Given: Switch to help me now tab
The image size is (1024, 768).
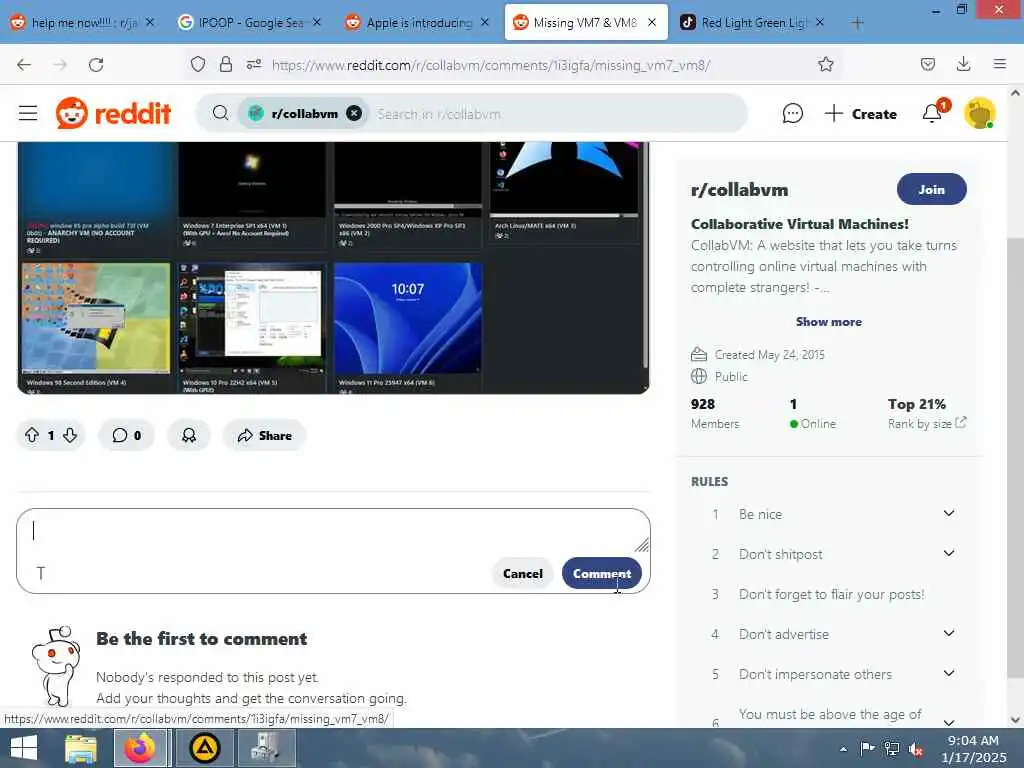Looking at the screenshot, I should tap(84, 22).
